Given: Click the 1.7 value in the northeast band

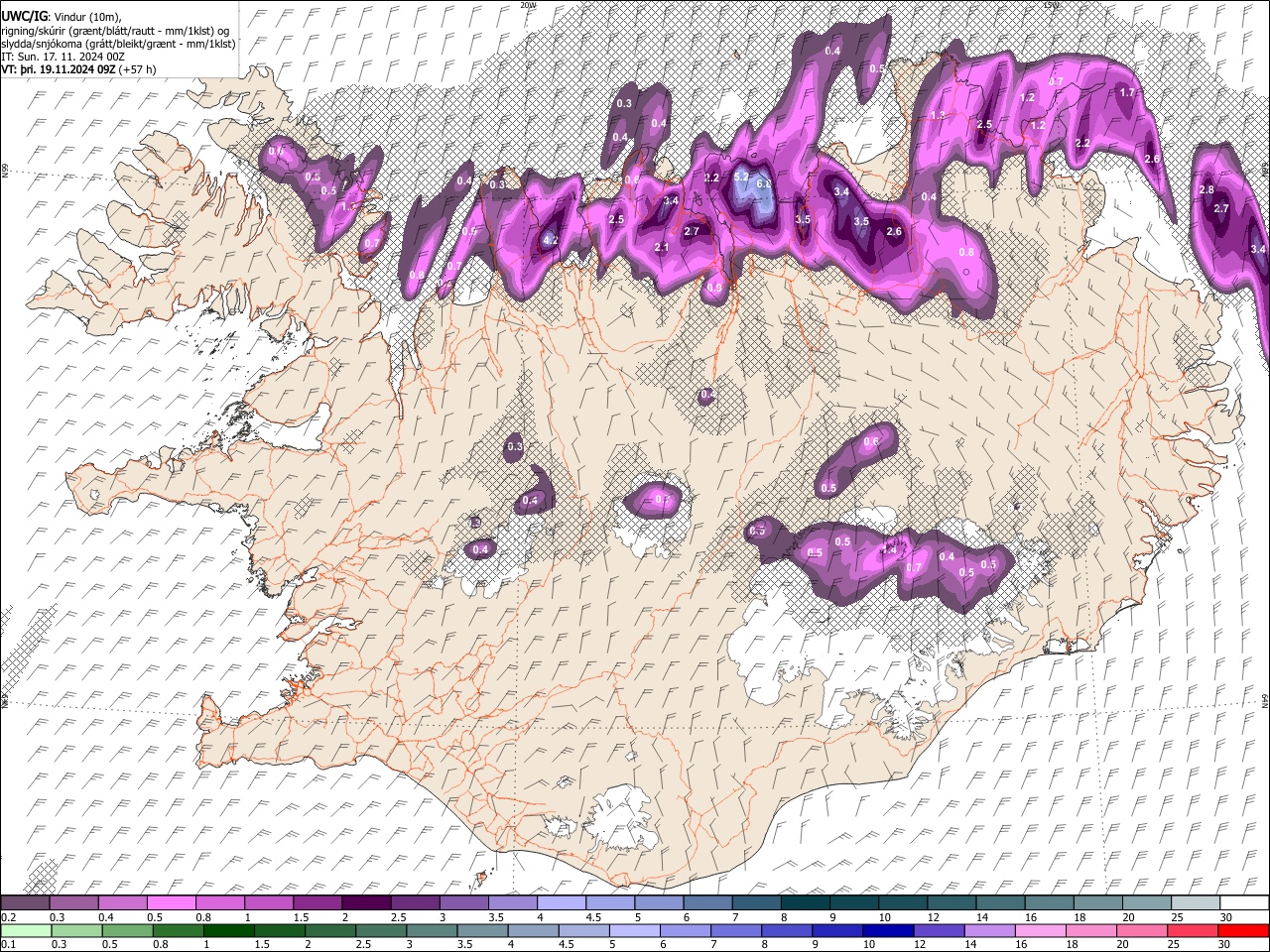Looking at the screenshot, I should (1127, 92).
